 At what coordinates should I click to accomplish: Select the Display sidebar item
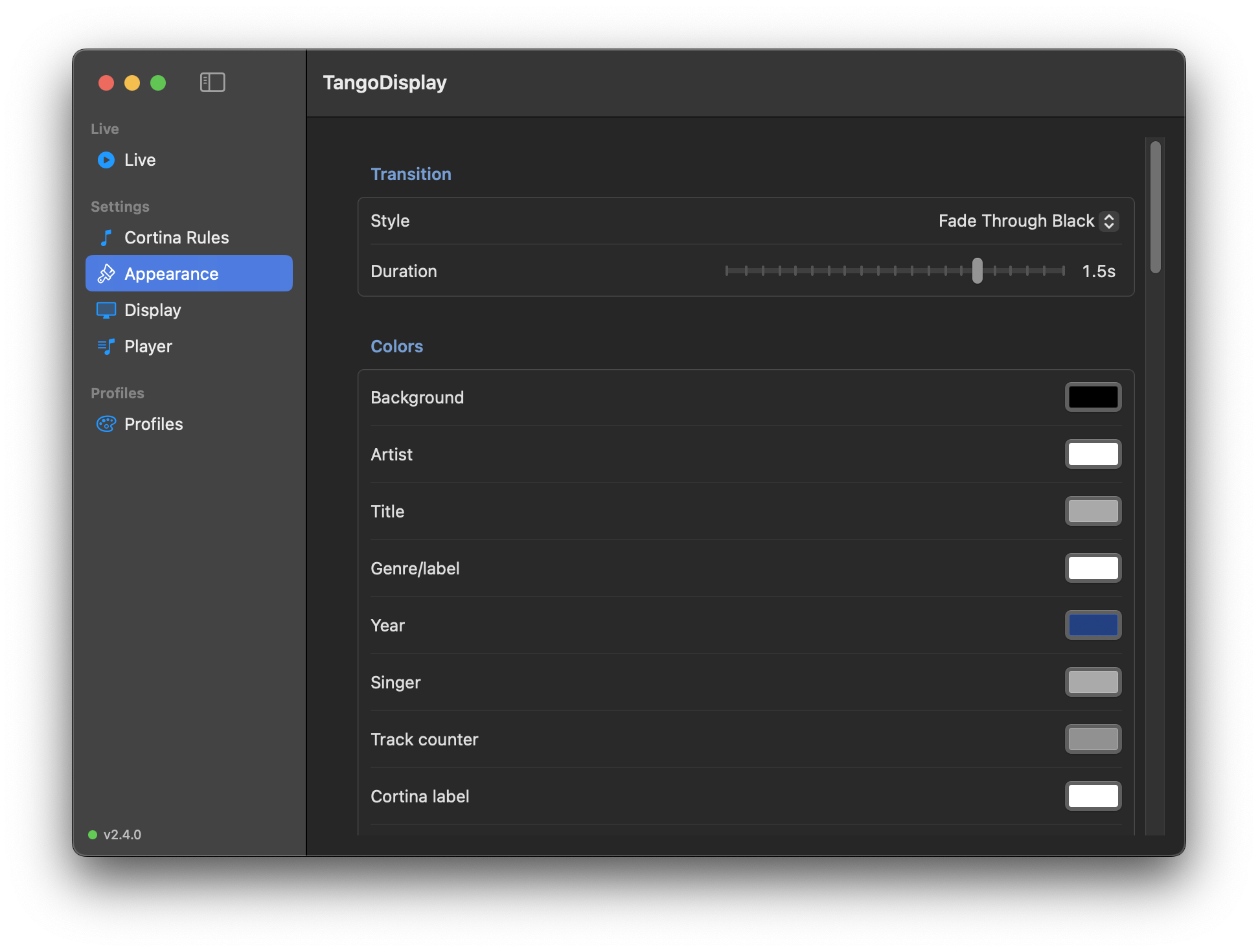[189, 310]
